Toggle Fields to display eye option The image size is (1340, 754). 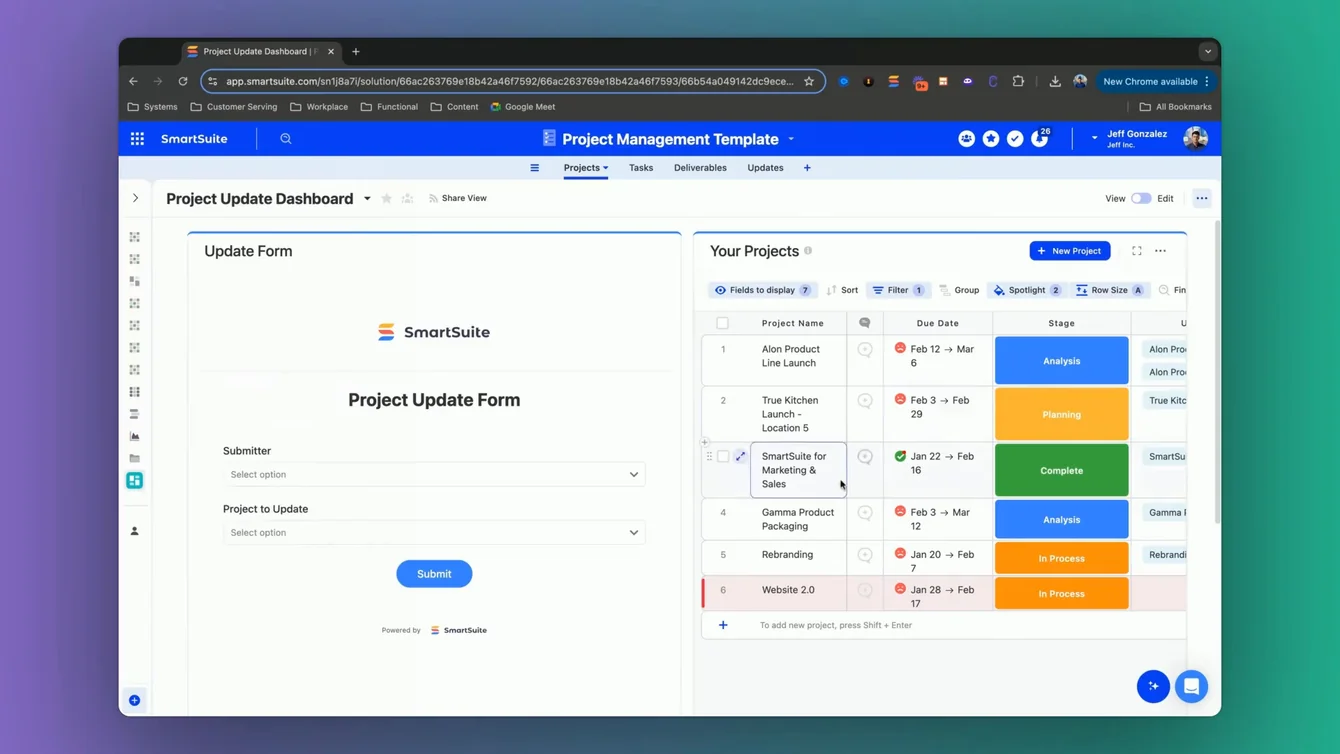(762, 290)
